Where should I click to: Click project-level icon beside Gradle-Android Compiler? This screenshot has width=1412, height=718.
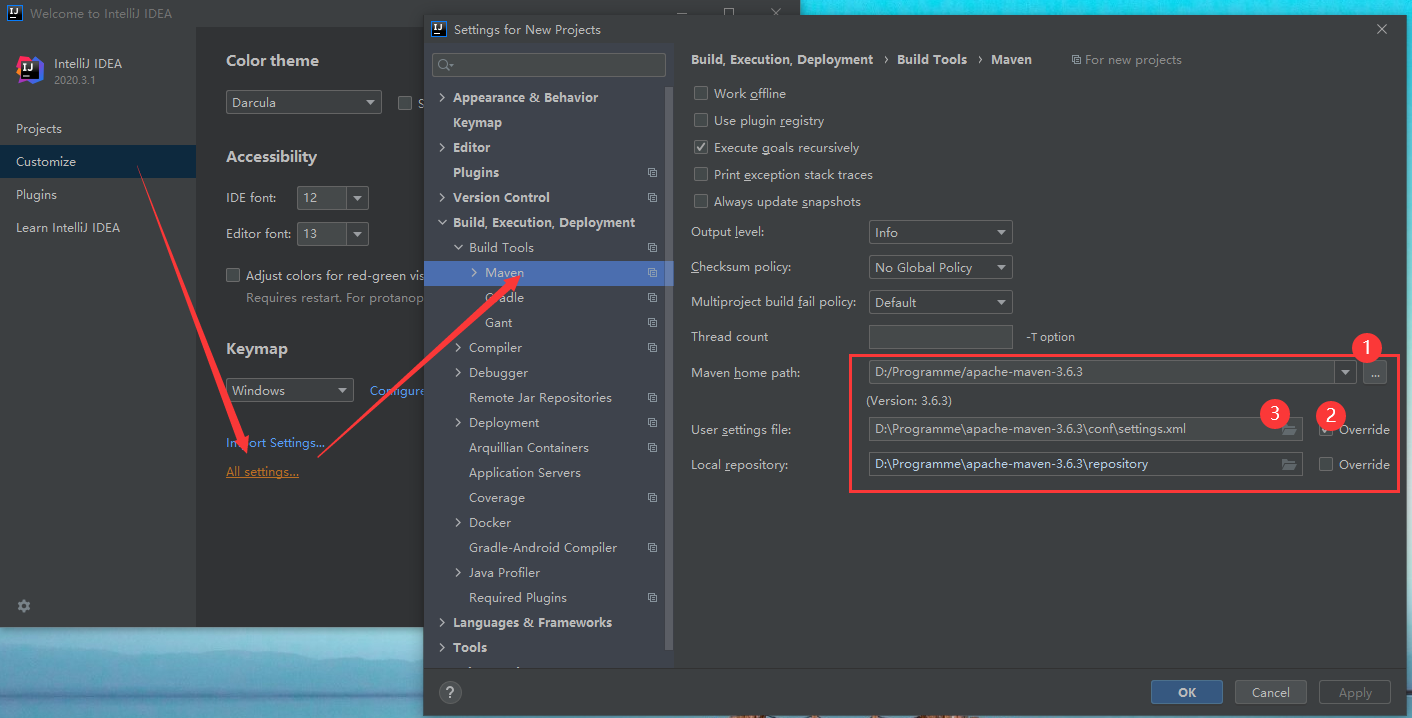pyautogui.click(x=652, y=548)
